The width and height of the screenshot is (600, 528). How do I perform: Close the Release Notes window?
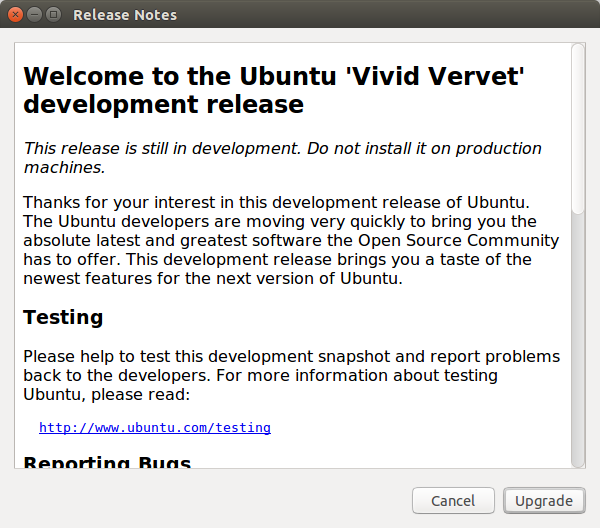pos(15,15)
